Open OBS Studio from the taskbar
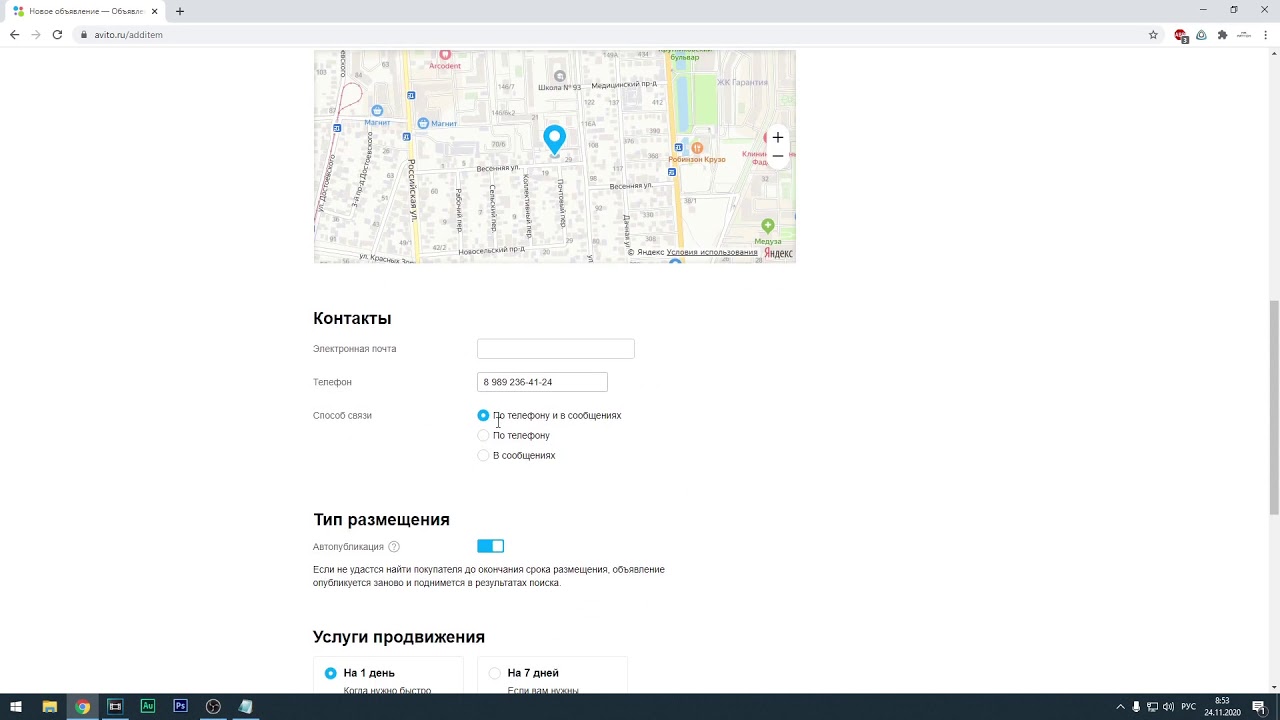 click(x=213, y=706)
